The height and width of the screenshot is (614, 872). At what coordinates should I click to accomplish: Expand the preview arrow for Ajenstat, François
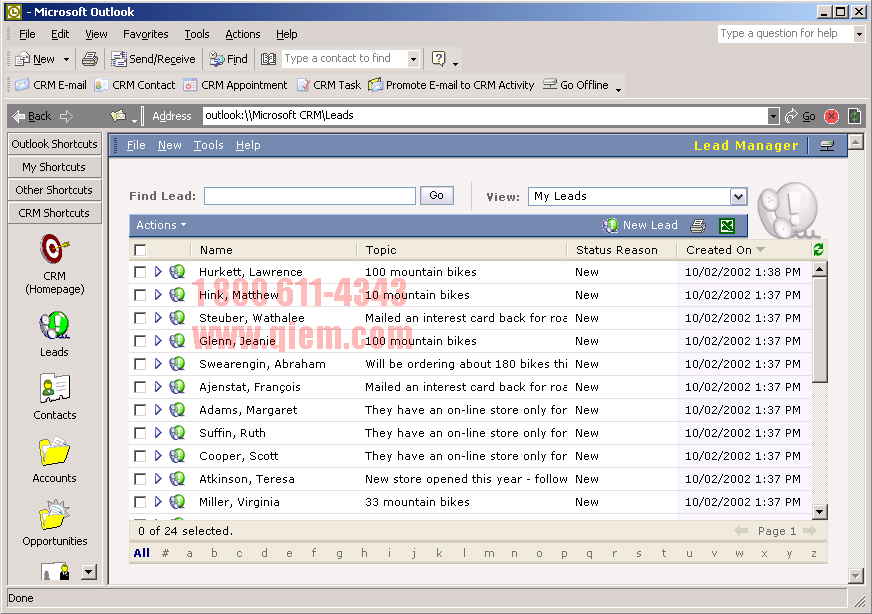pyautogui.click(x=158, y=387)
